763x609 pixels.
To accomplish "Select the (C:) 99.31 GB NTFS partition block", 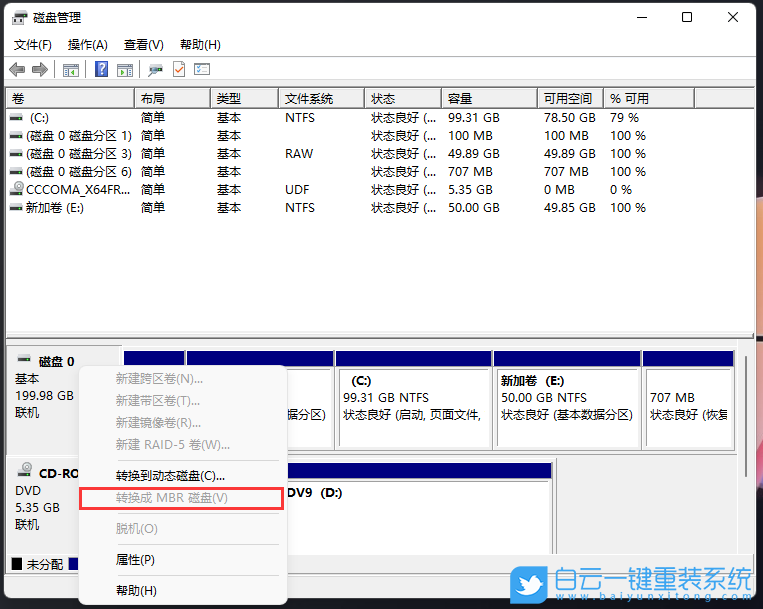I will 414,408.
